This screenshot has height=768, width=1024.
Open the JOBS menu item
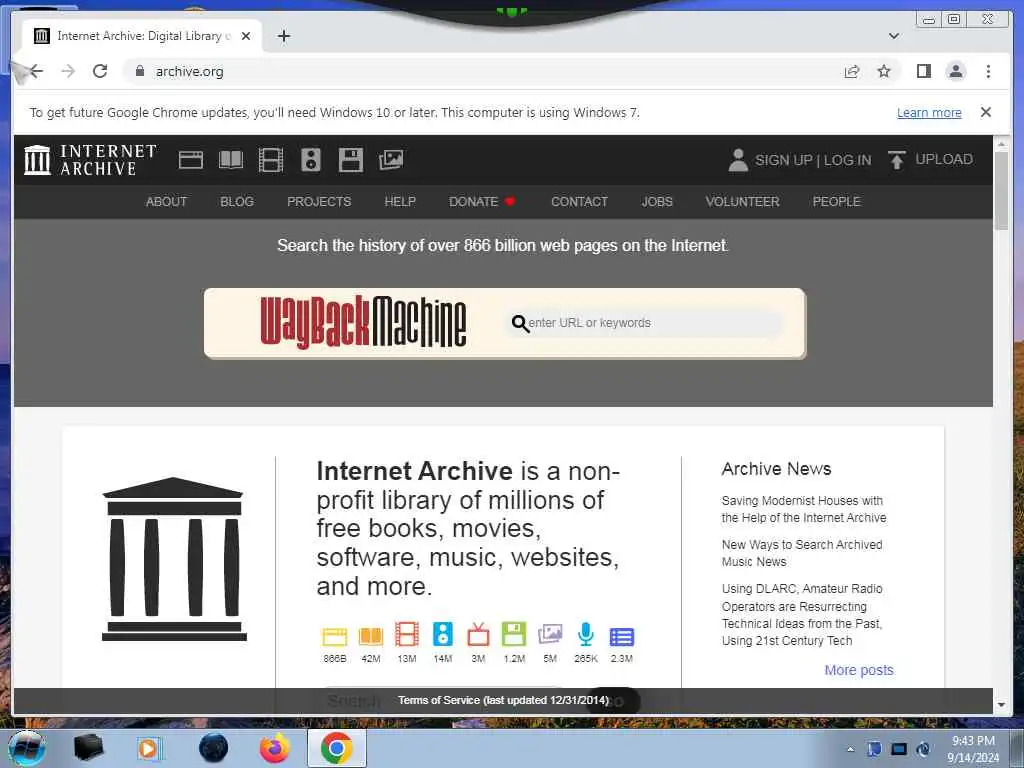657,201
